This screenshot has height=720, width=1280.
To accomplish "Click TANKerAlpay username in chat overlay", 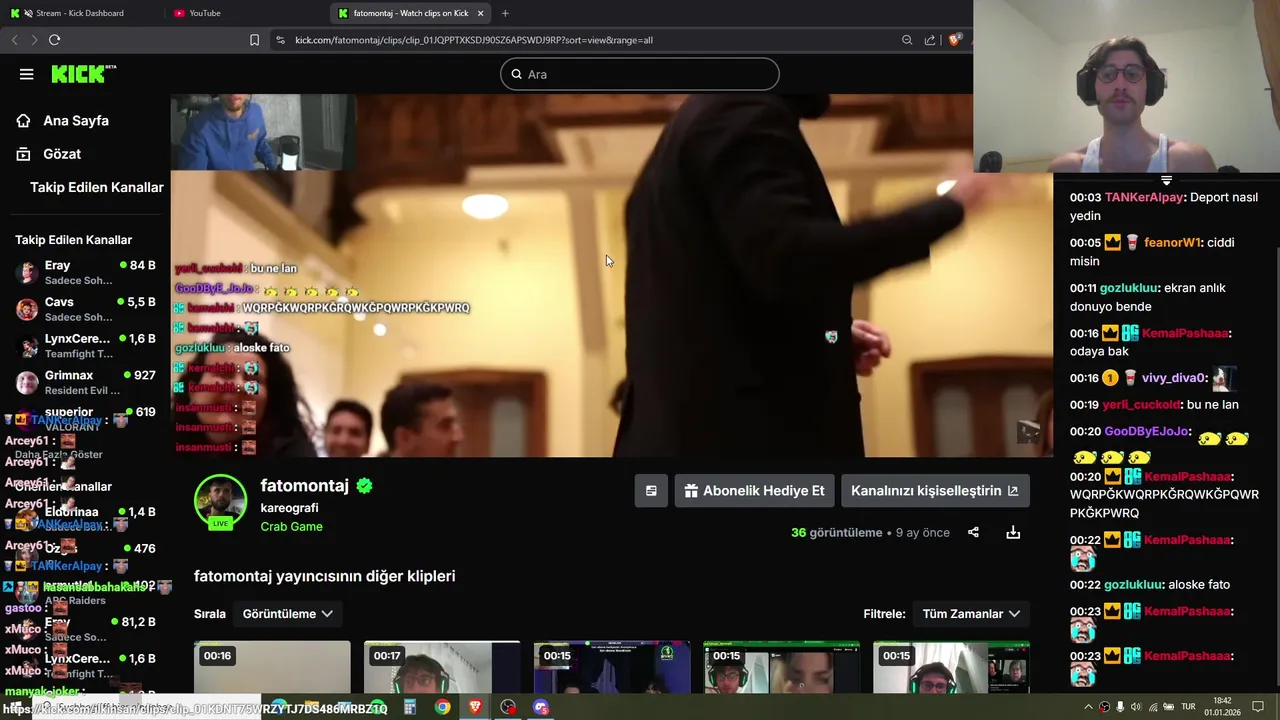I will pyautogui.click(x=1144, y=198).
